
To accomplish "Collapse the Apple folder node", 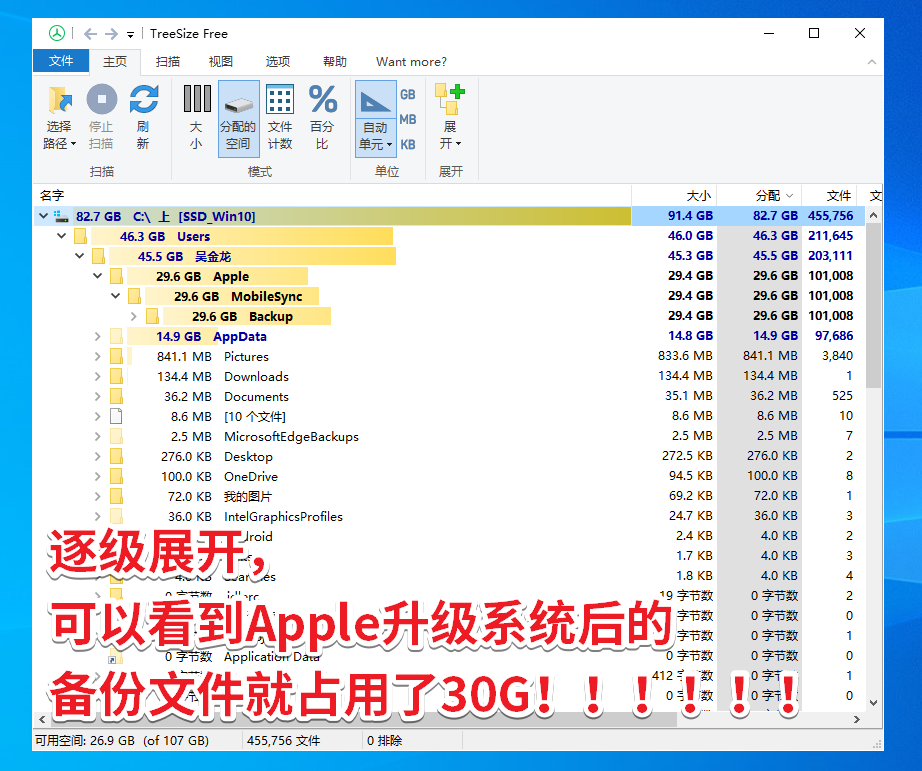I will 98,276.
